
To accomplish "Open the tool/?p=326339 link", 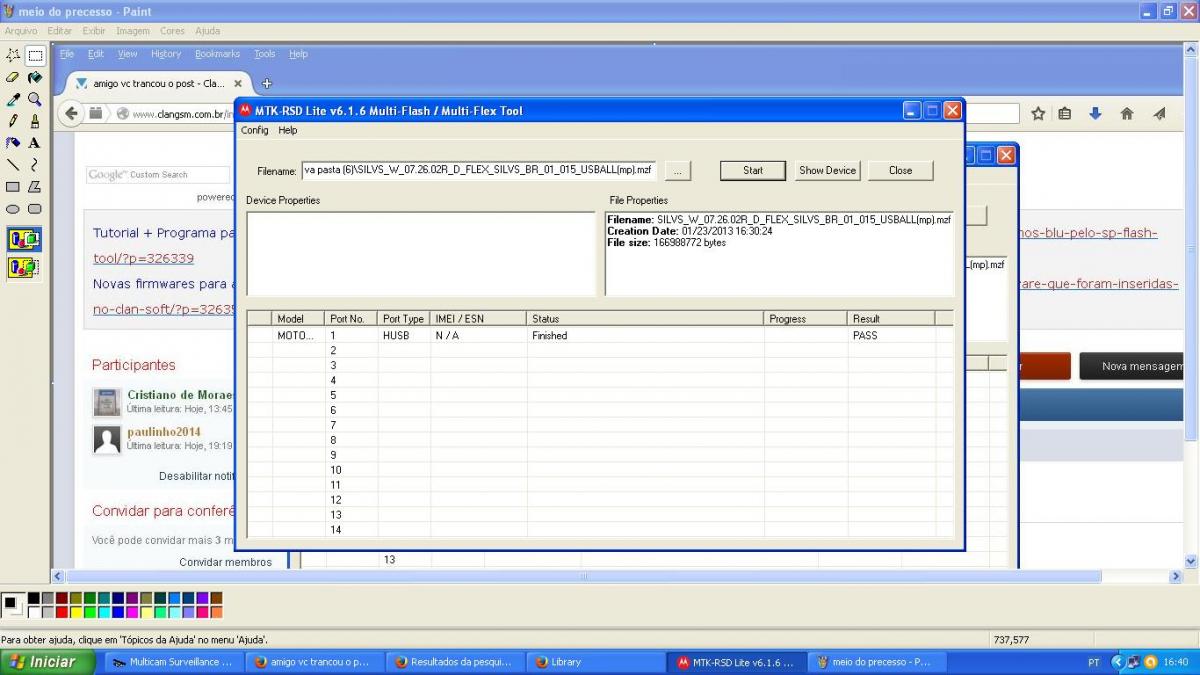I will point(143,258).
